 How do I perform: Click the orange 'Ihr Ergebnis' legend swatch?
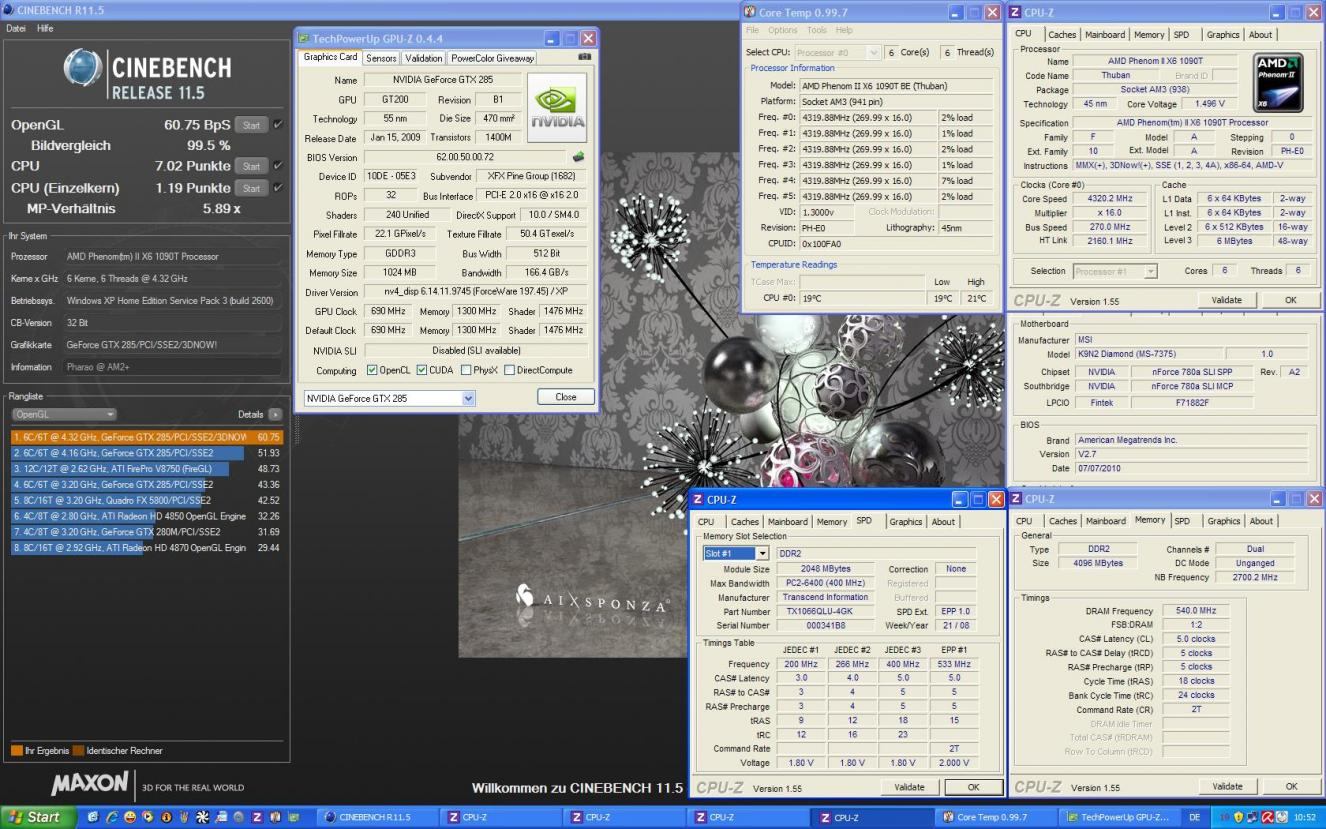tap(17, 750)
